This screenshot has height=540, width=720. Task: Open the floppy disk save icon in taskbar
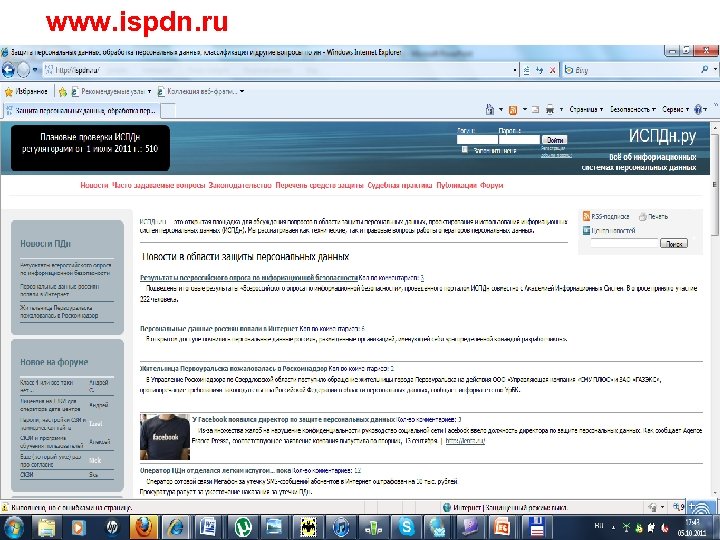coord(536,527)
